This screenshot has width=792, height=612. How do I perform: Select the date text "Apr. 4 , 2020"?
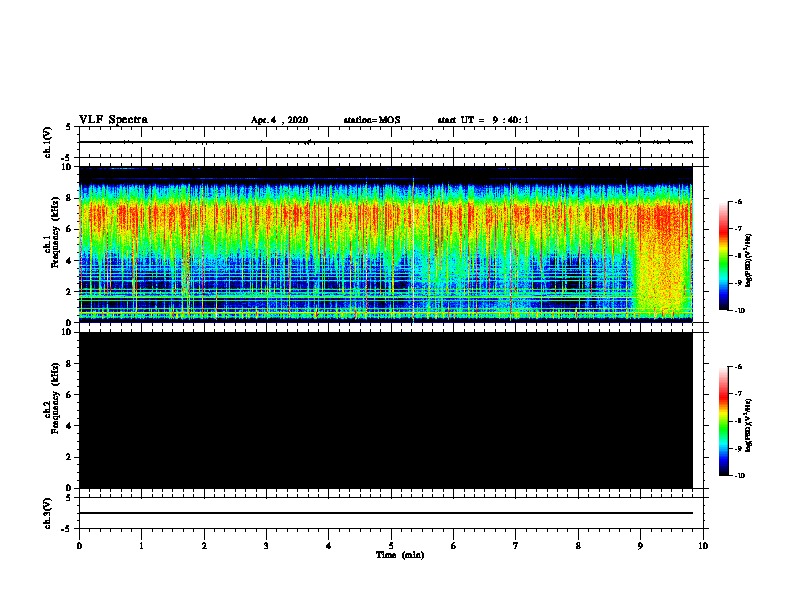[279, 120]
